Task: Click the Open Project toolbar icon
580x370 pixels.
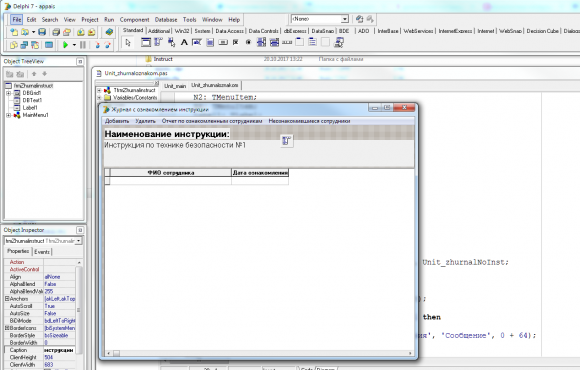Action: click(x=67, y=32)
